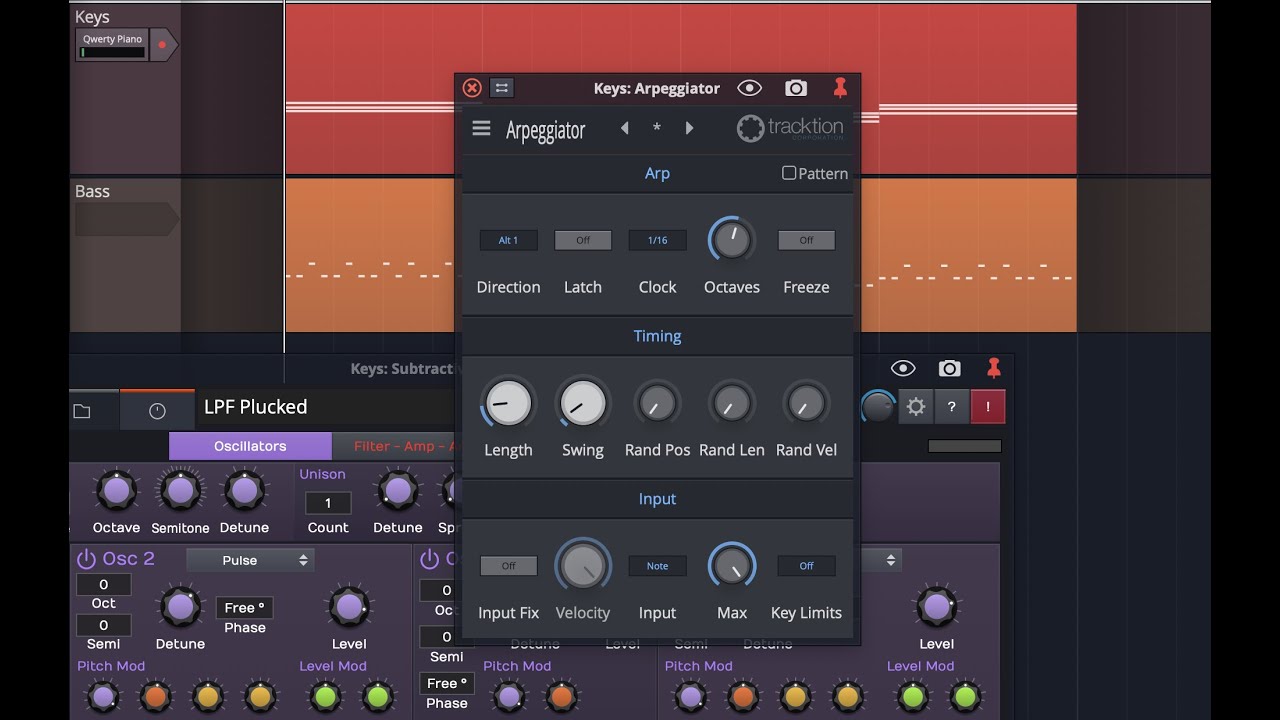Click the Arp section header
This screenshot has height=720, width=1280.
tap(657, 173)
